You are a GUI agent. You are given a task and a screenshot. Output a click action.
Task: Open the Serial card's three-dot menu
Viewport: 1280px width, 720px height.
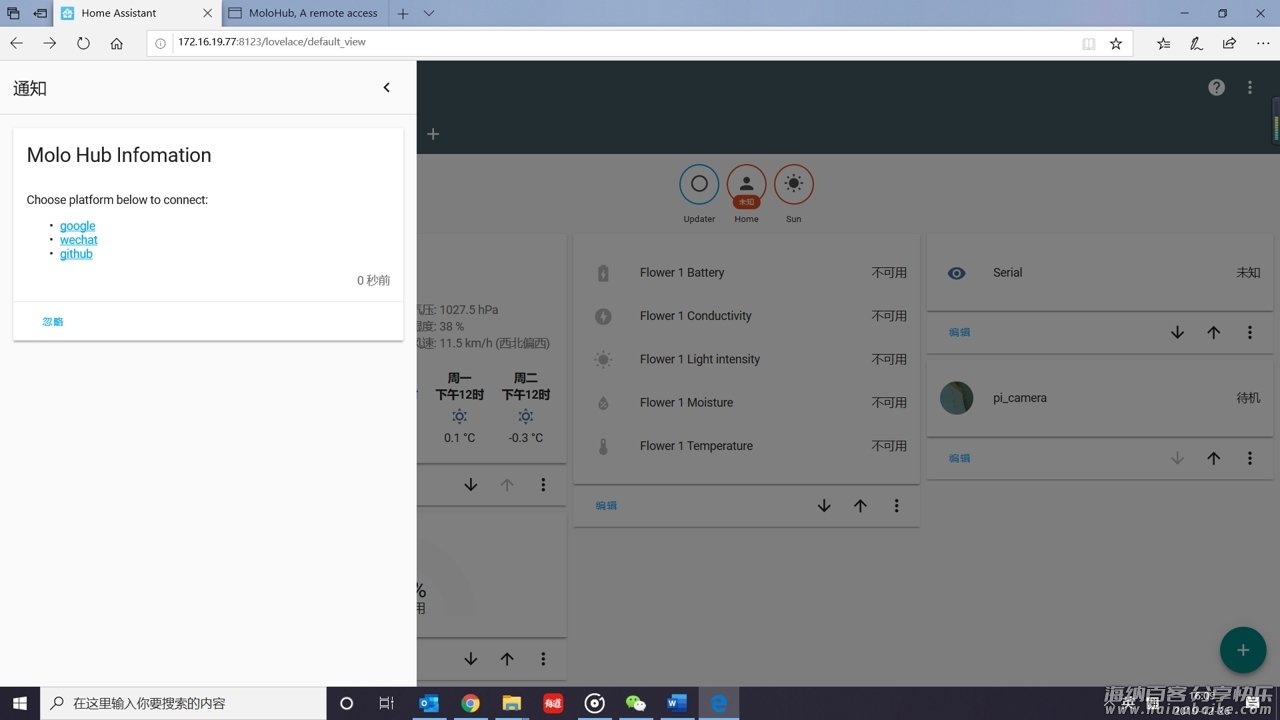[x=1249, y=332]
